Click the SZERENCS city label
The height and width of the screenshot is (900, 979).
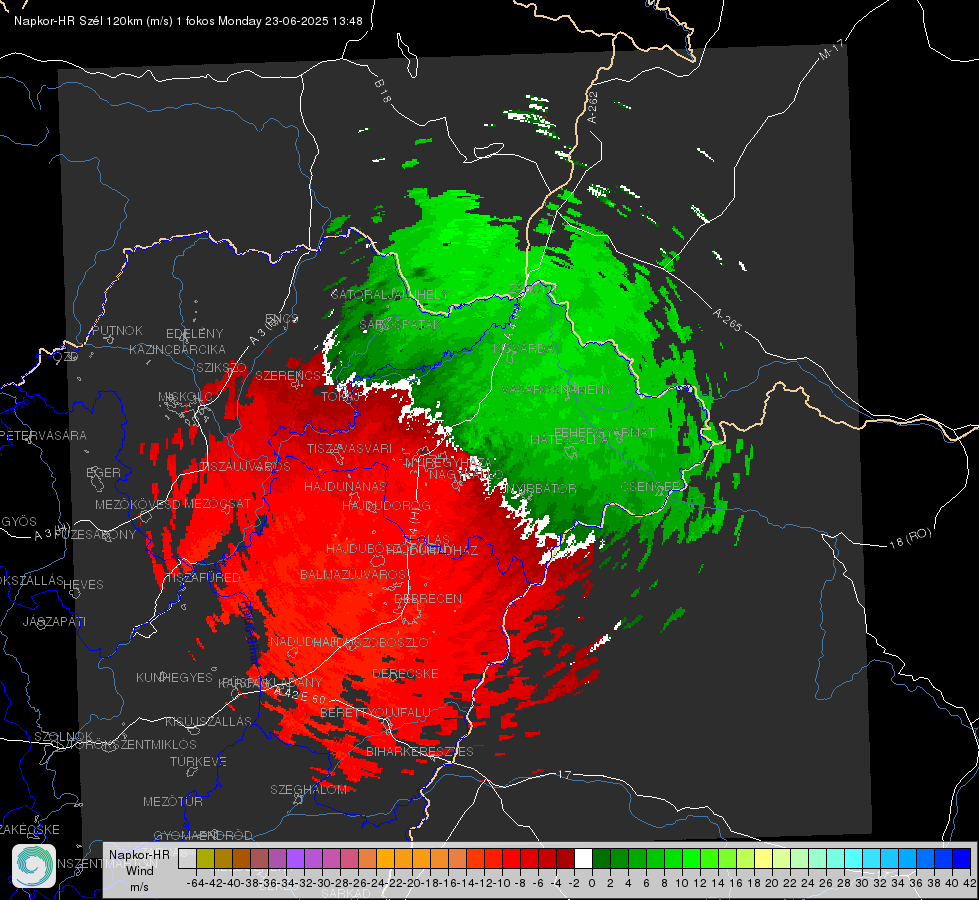tap(288, 376)
